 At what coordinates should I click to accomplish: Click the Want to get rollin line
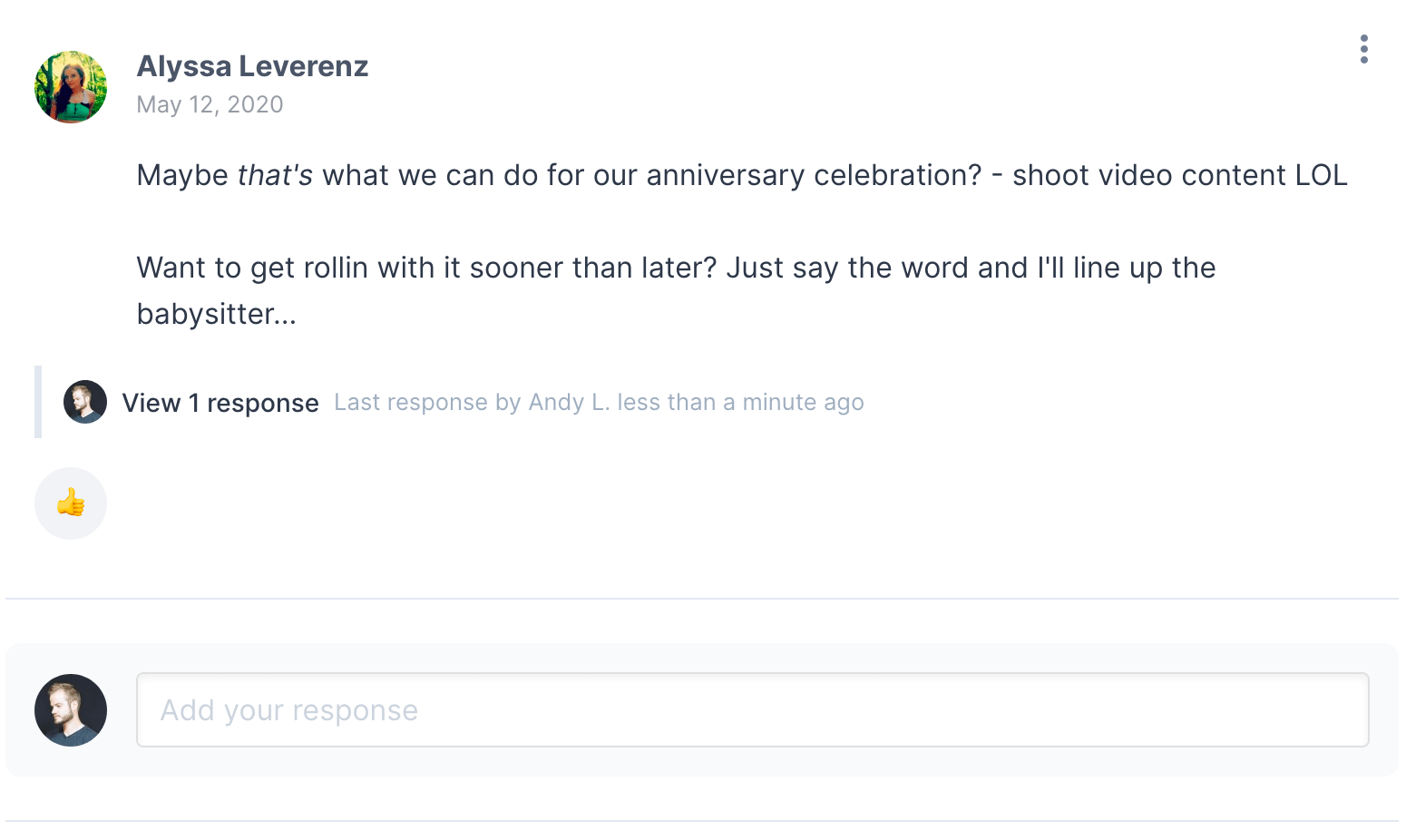click(426, 269)
